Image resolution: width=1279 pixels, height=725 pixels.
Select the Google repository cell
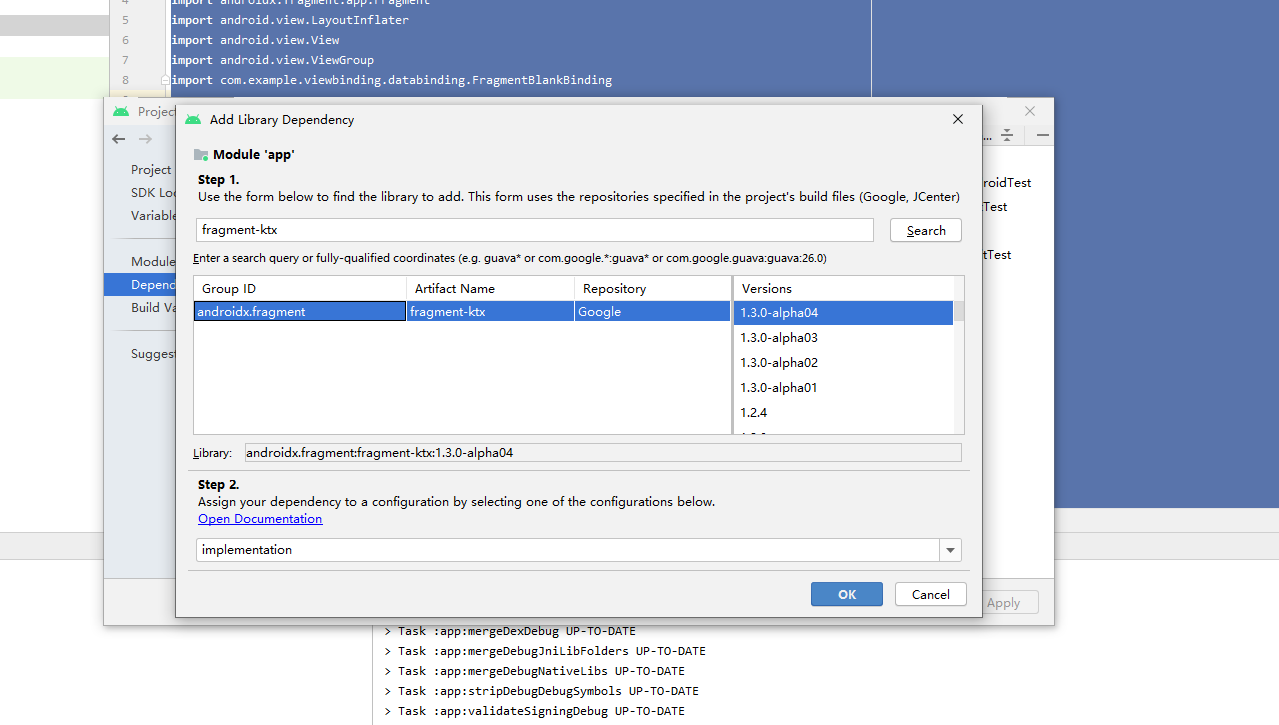tap(653, 312)
